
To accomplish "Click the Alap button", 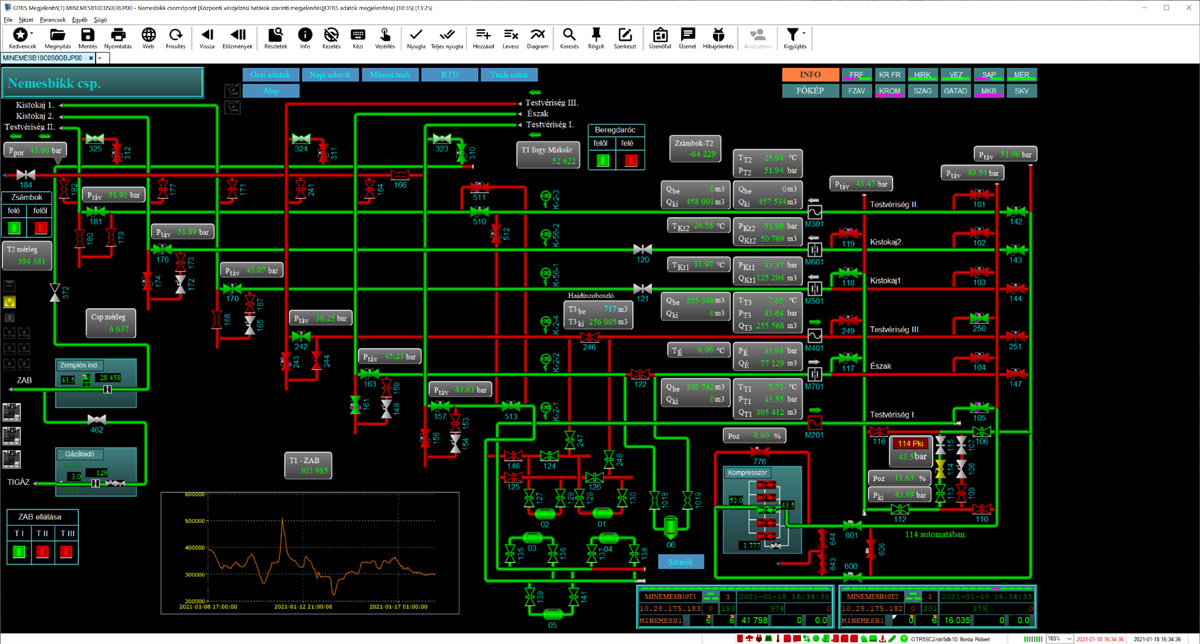I will [272, 91].
